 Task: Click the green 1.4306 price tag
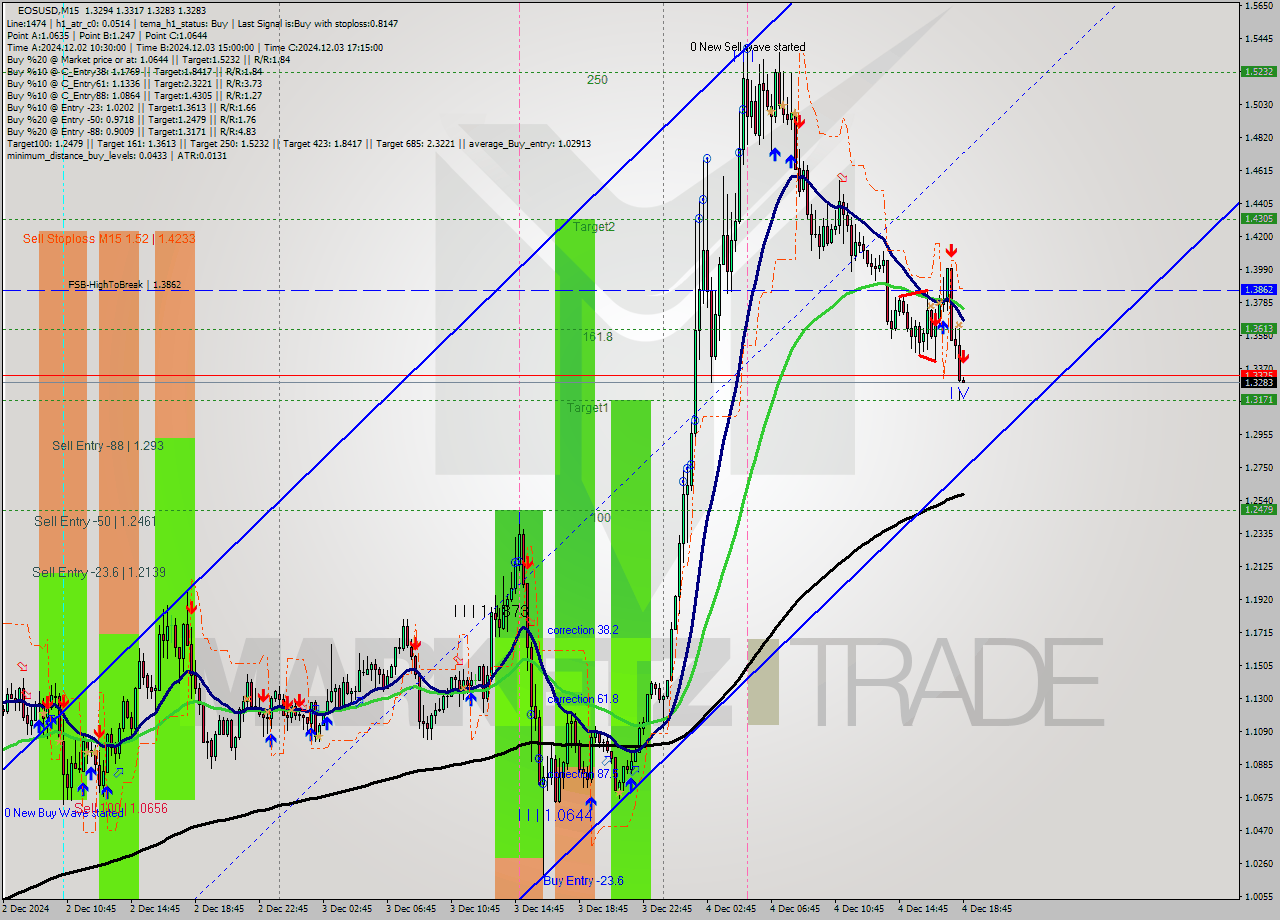pos(1257,218)
